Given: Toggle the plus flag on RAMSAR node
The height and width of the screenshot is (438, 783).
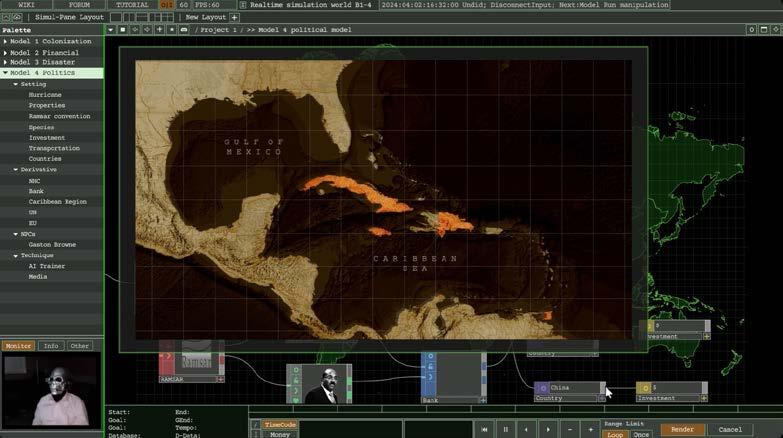Looking at the screenshot, I should coord(220,380).
